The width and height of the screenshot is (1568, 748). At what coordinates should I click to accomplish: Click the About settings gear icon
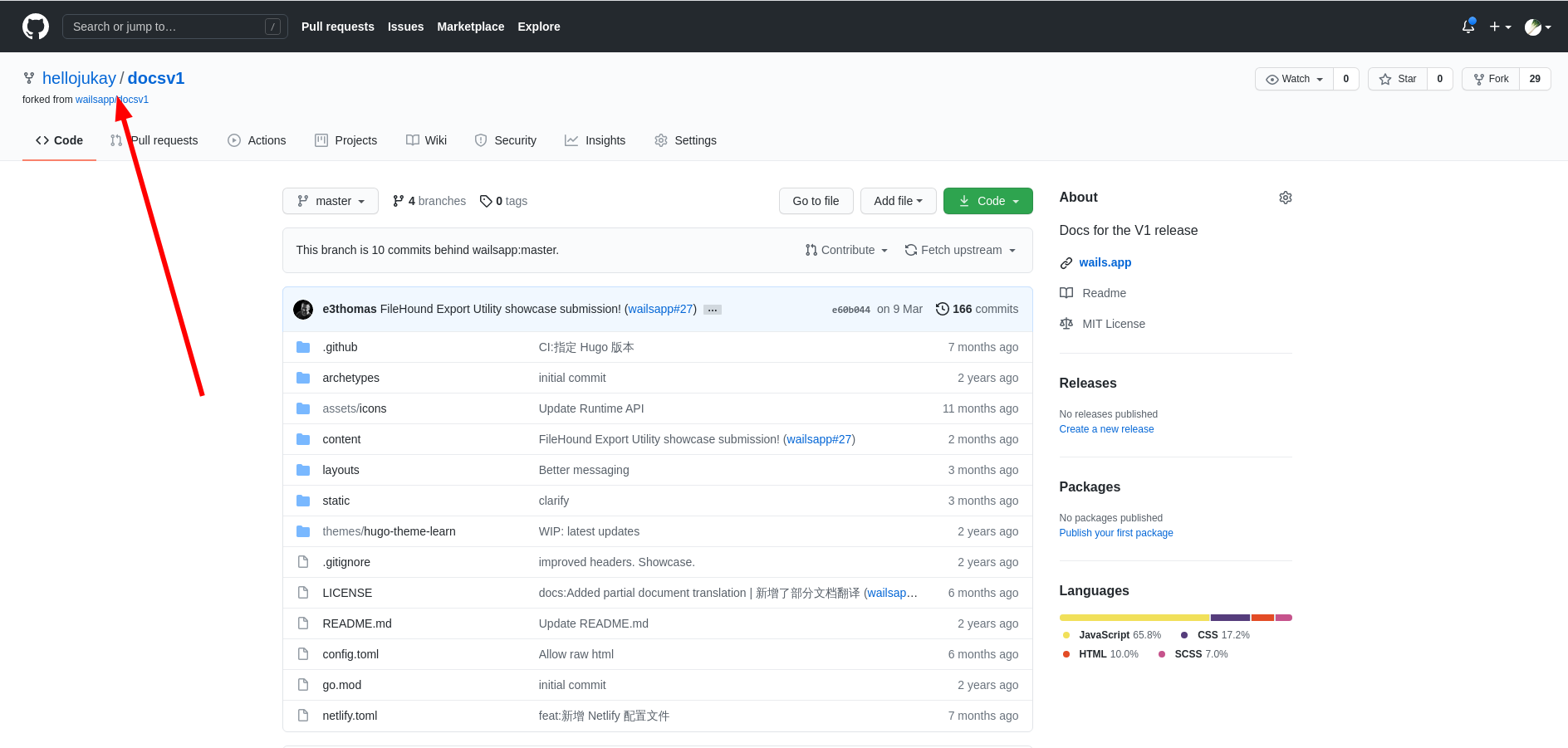tap(1286, 198)
